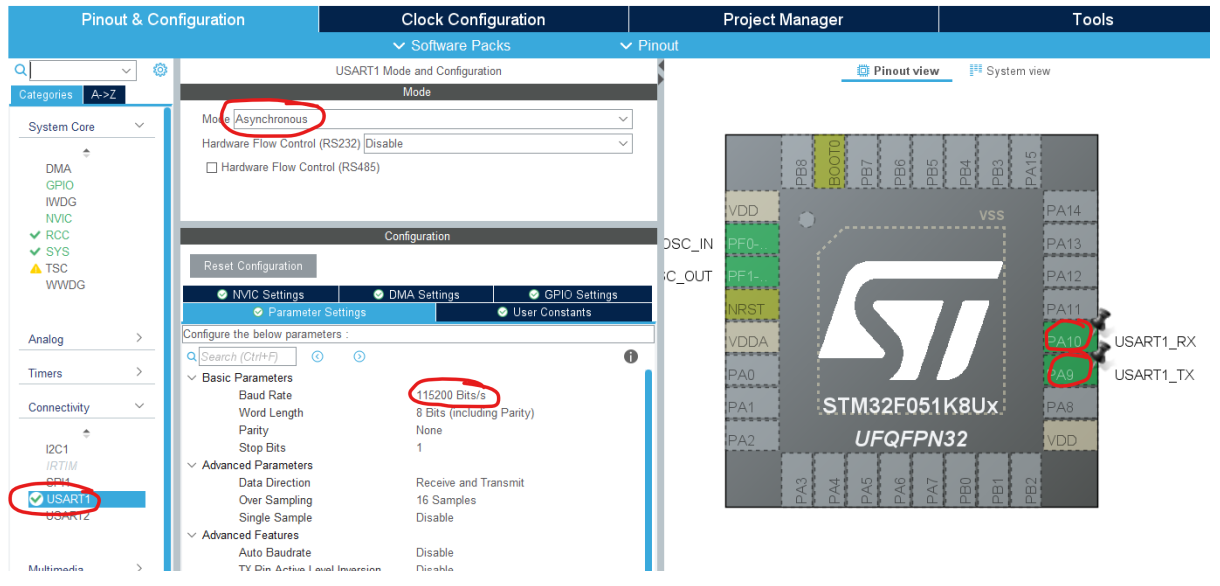Open the settings gear beside the search box

tap(160, 70)
